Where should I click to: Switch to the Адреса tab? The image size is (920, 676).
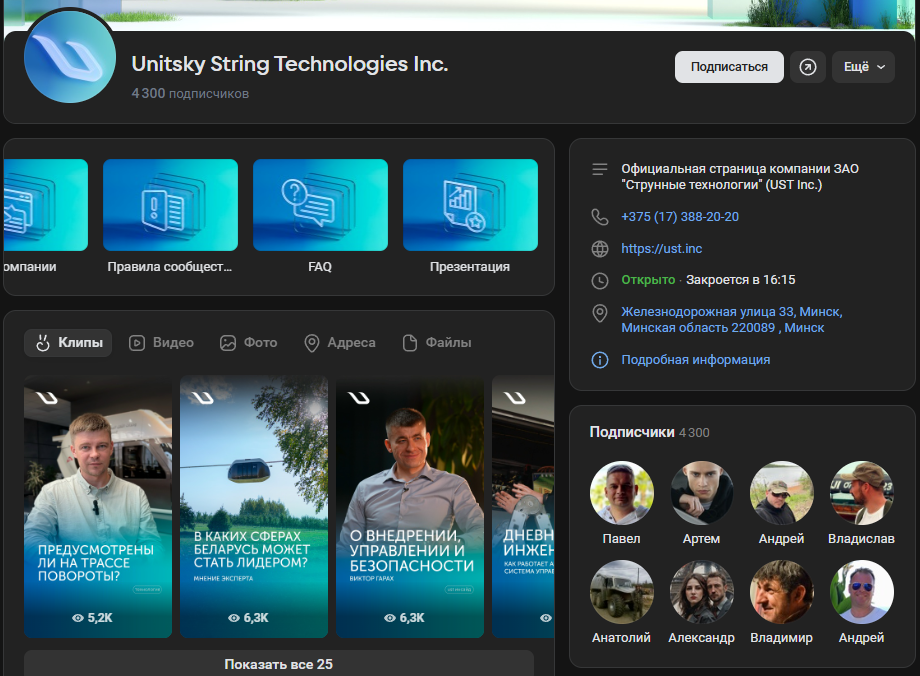(340, 343)
